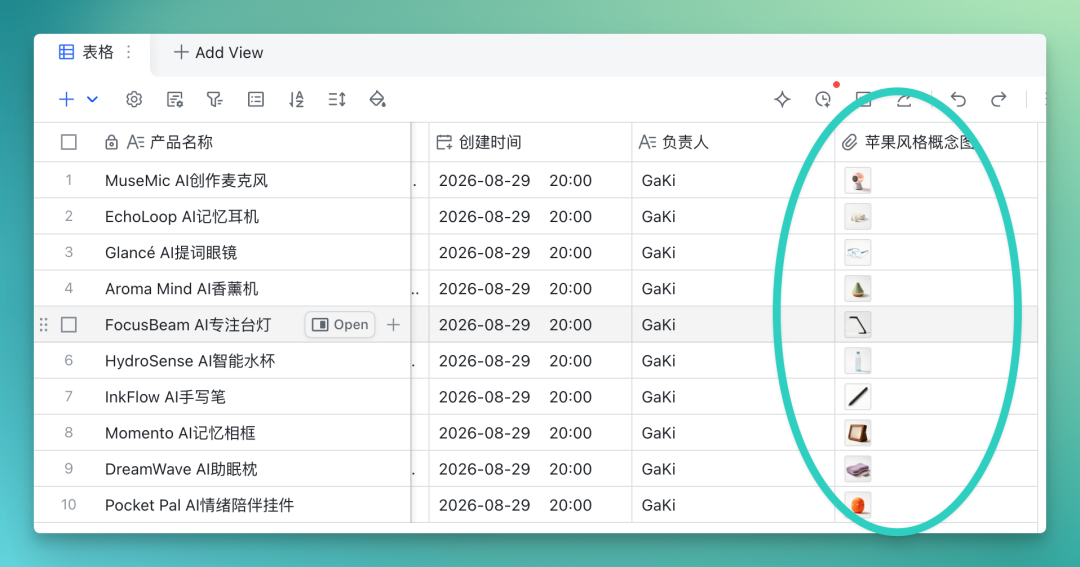Open the group records icon

pos(256,100)
